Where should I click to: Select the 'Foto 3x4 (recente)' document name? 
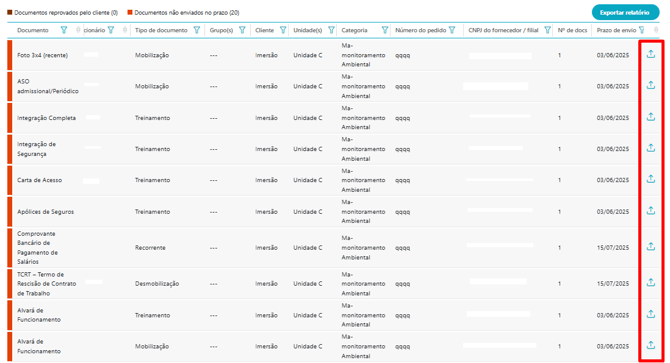pos(42,55)
